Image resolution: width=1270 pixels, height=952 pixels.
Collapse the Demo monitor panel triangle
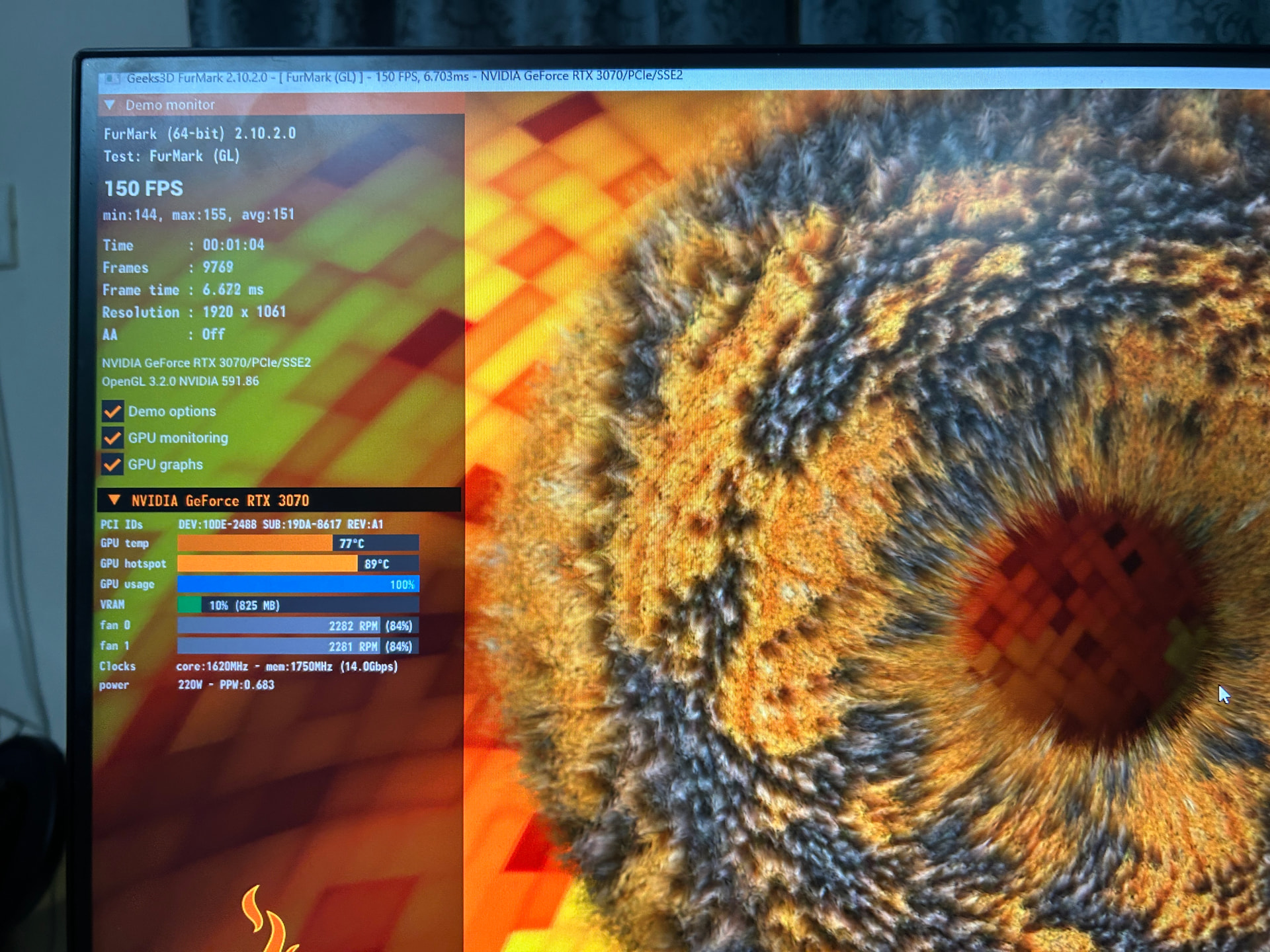point(110,105)
